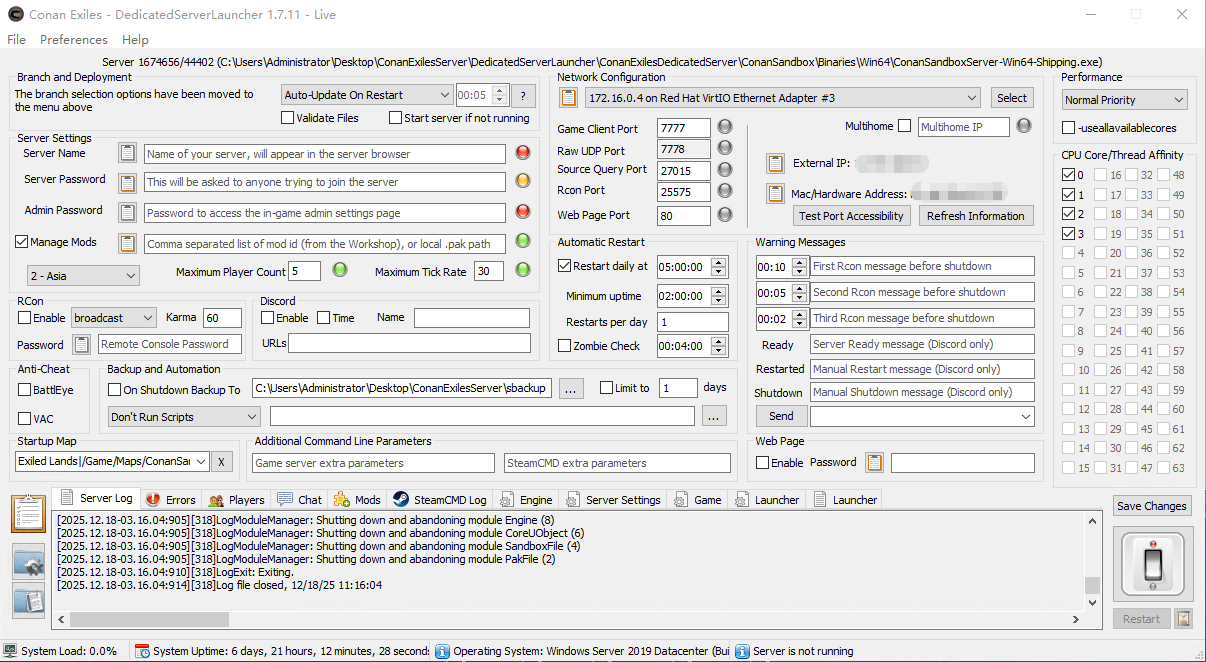Click the clipboard icon beside RCon Password
Viewport: 1206px width, 662px height.
[82, 344]
